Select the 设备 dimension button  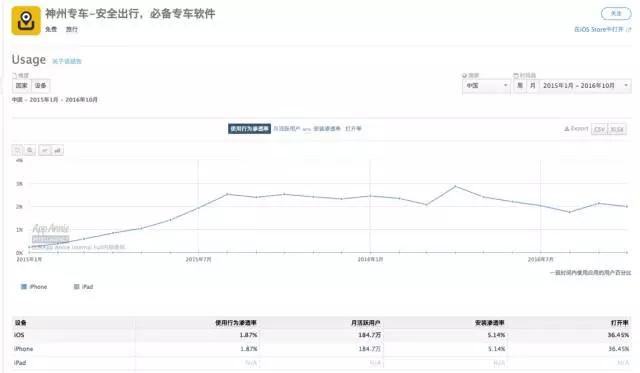(x=40, y=86)
